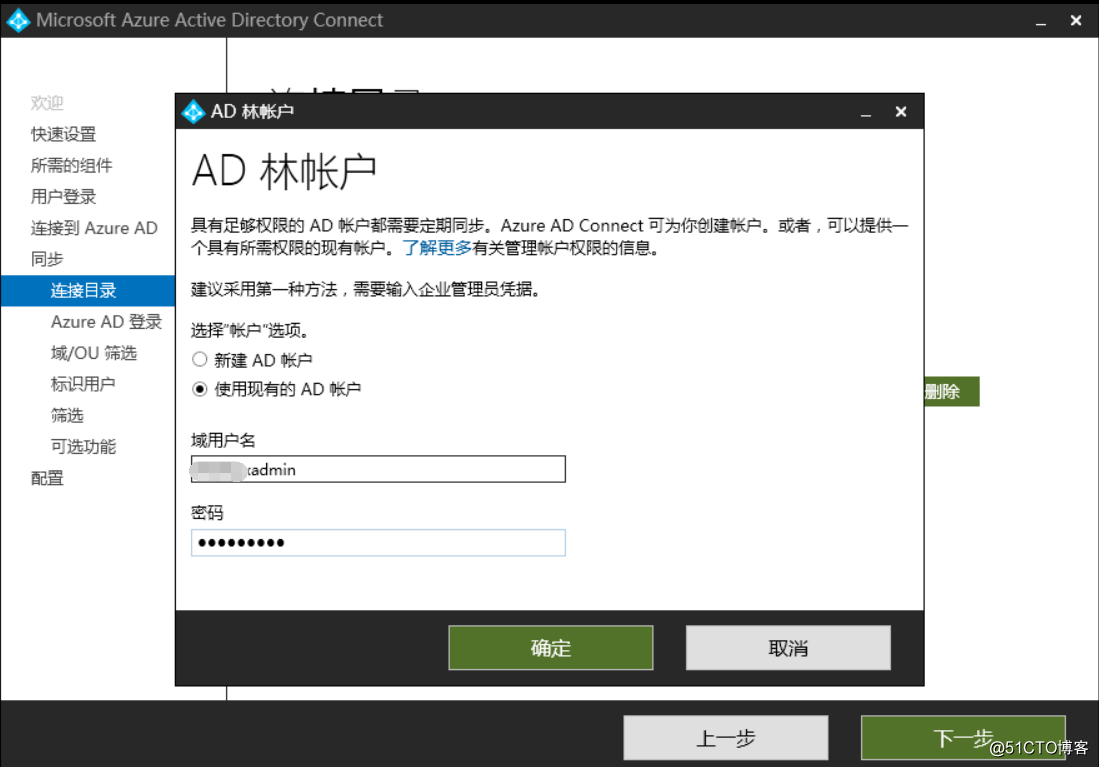Click the 密码 label
1099x767 pixels.
pyautogui.click(x=207, y=513)
